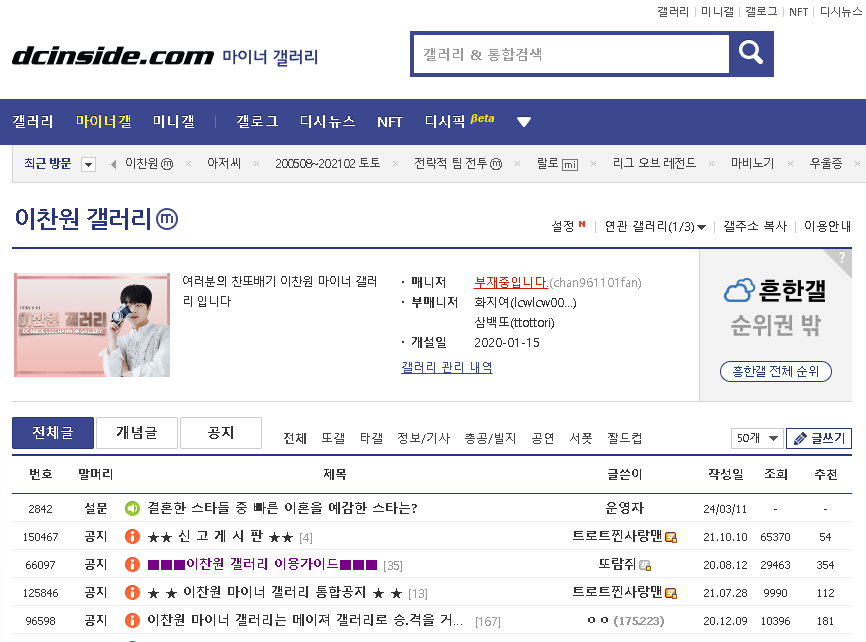Open 갤로그 in the navigation bar
866x642 pixels.
coord(257,122)
